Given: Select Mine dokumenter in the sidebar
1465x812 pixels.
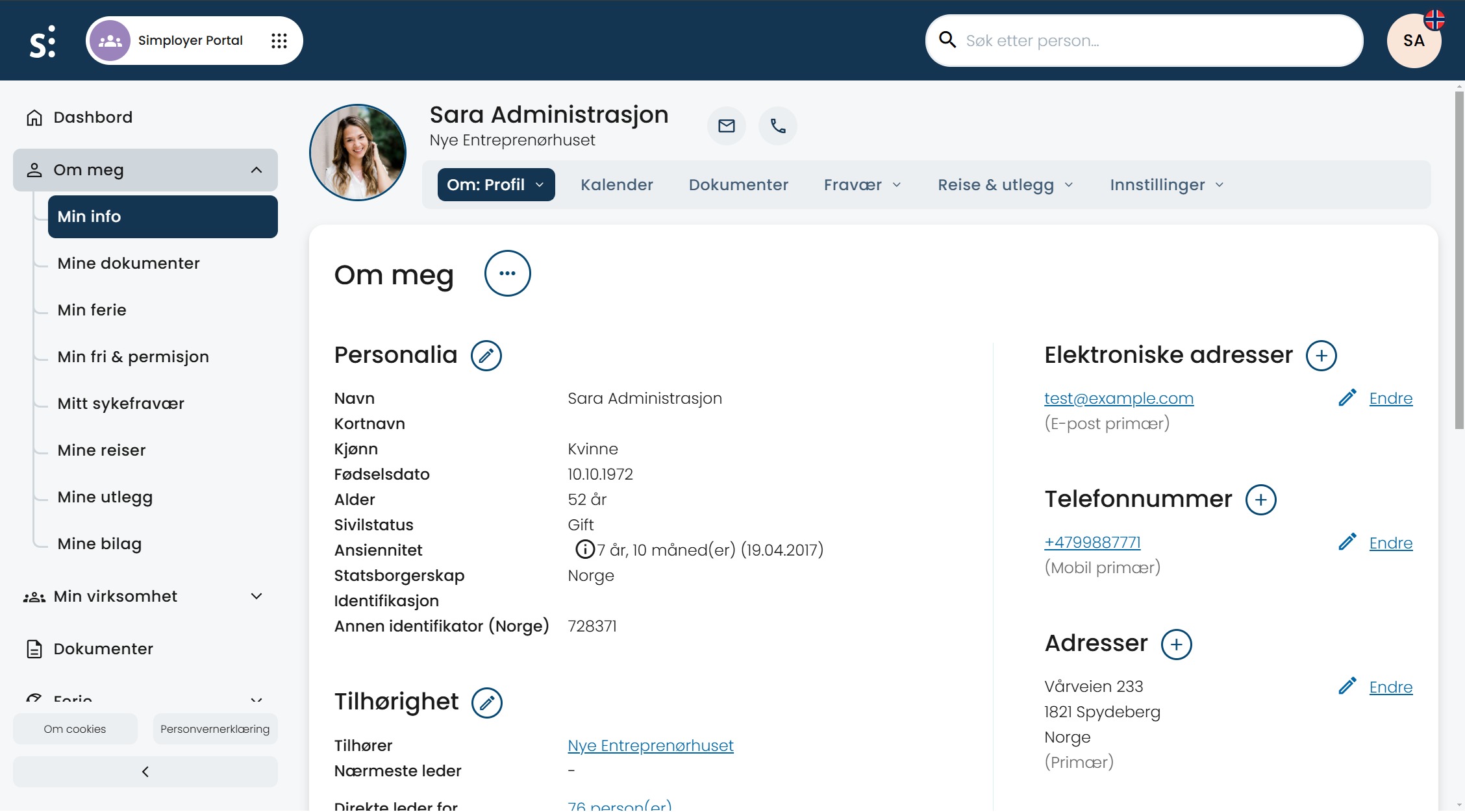Looking at the screenshot, I should click(x=129, y=264).
